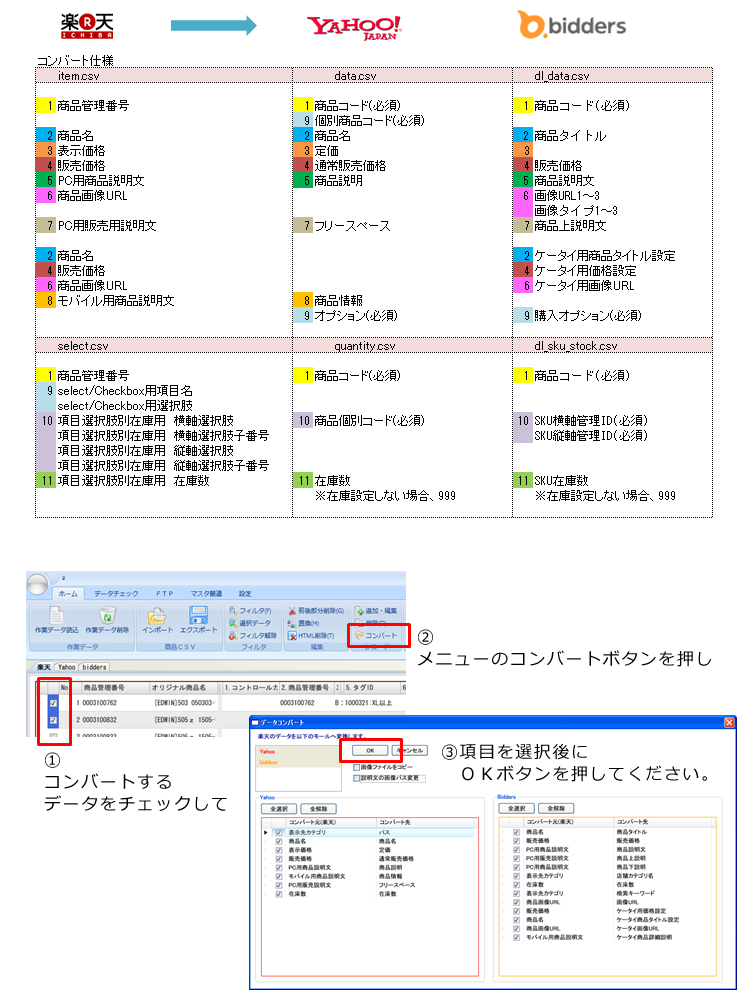Screen dimensions: 750x1000
Task: Click the データコンバート title bar window icon
Action: click(255, 723)
